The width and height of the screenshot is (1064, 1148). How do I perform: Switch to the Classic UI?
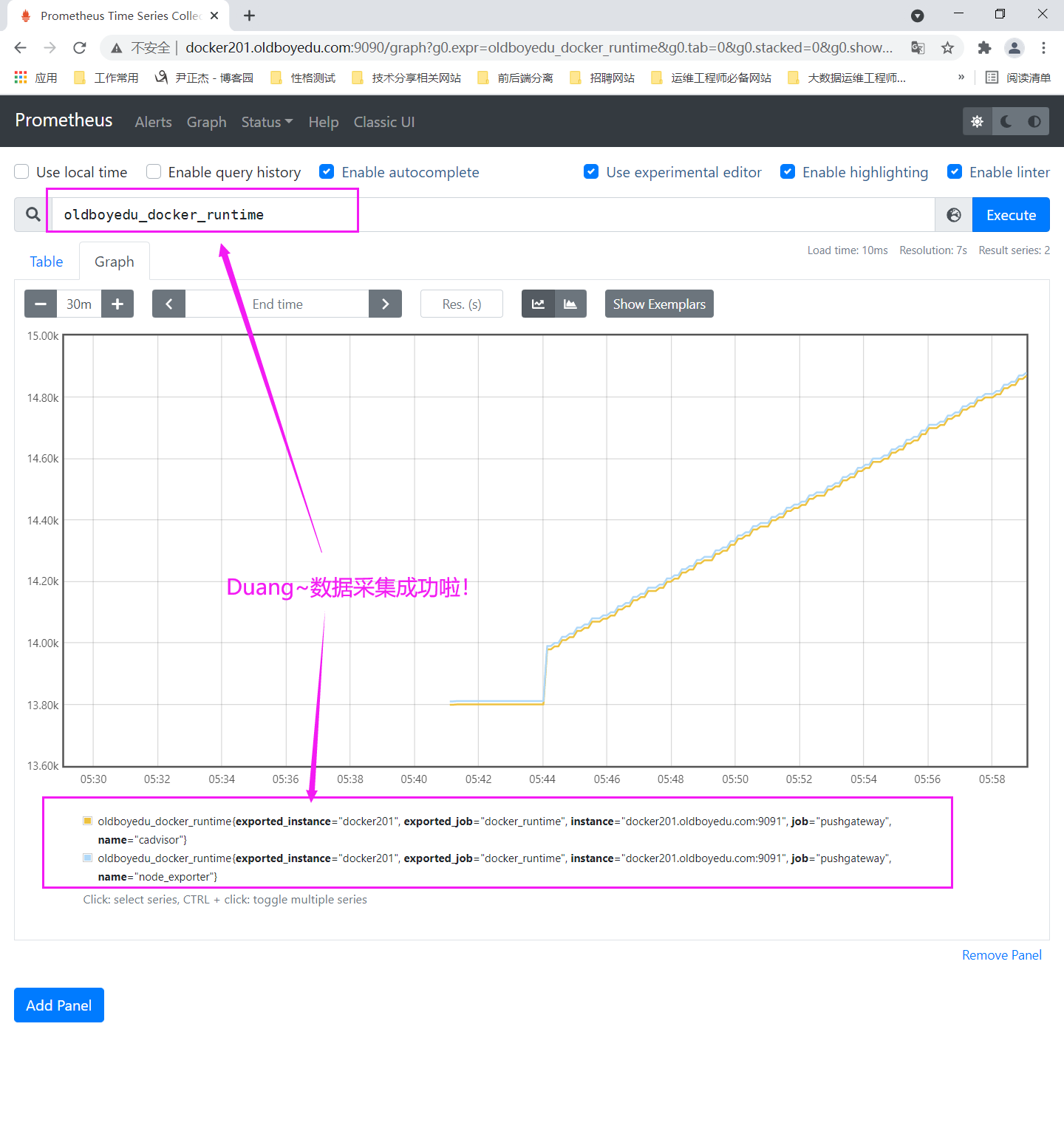point(384,122)
